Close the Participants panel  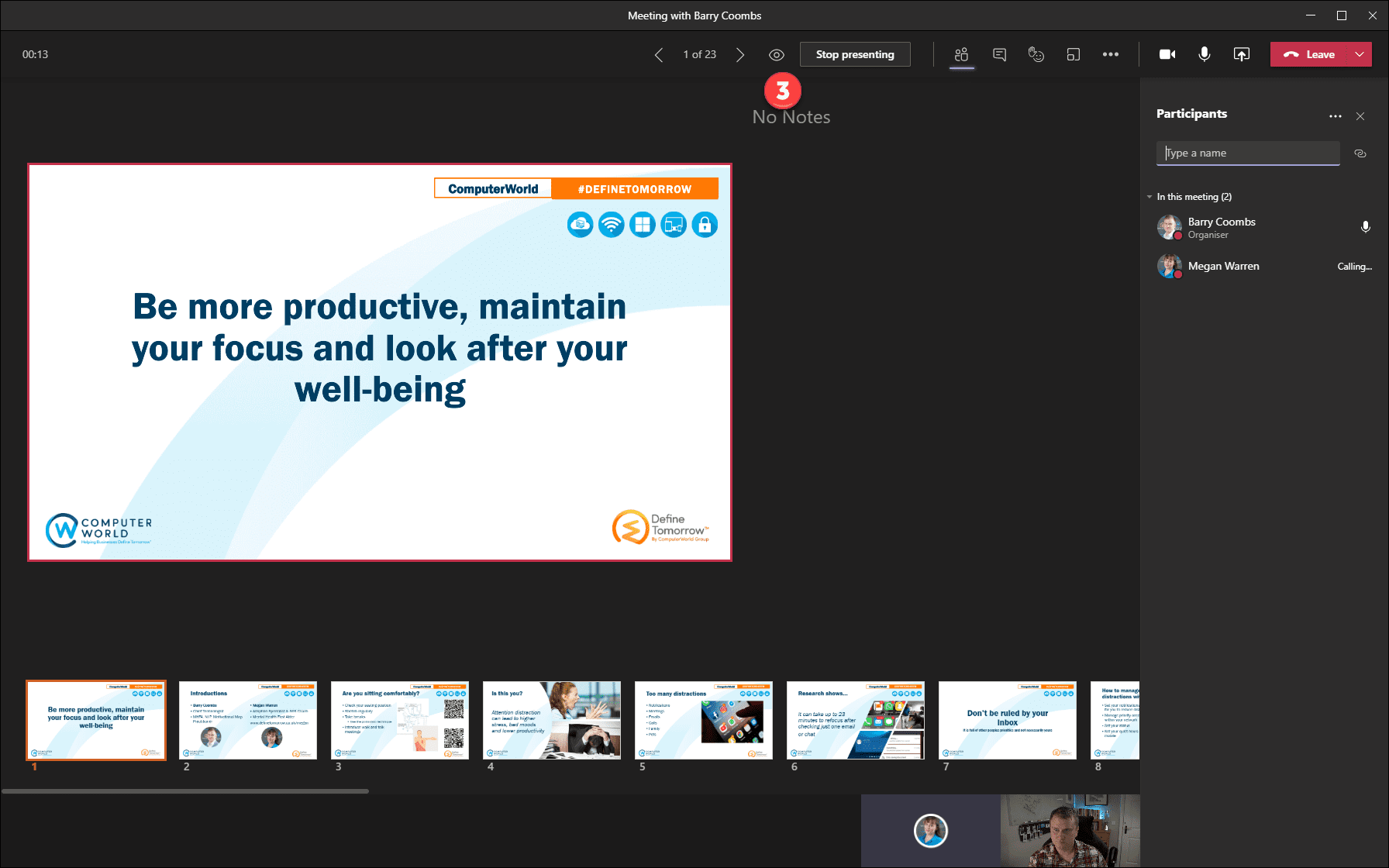click(1360, 116)
